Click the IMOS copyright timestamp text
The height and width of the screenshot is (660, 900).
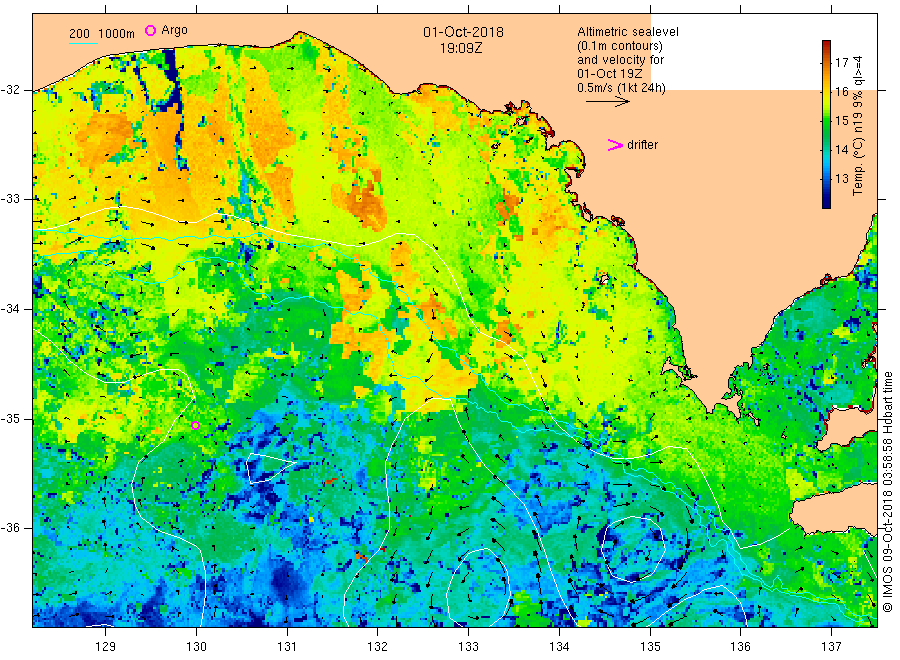pos(888,491)
